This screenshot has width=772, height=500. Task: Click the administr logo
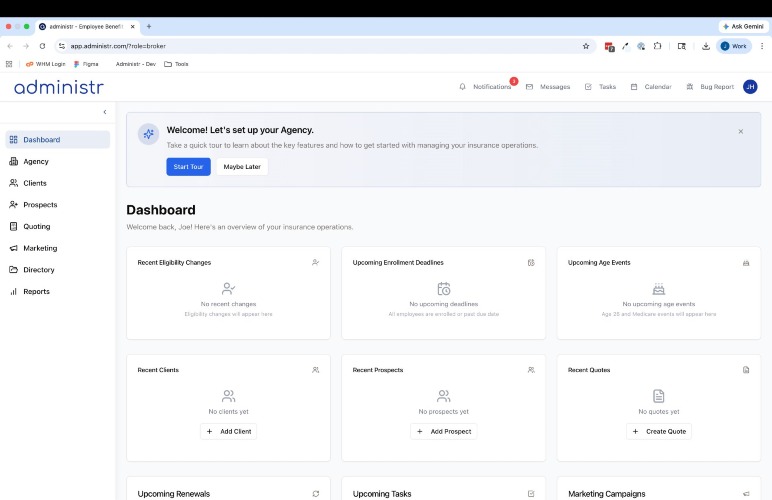(x=59, y=87)
